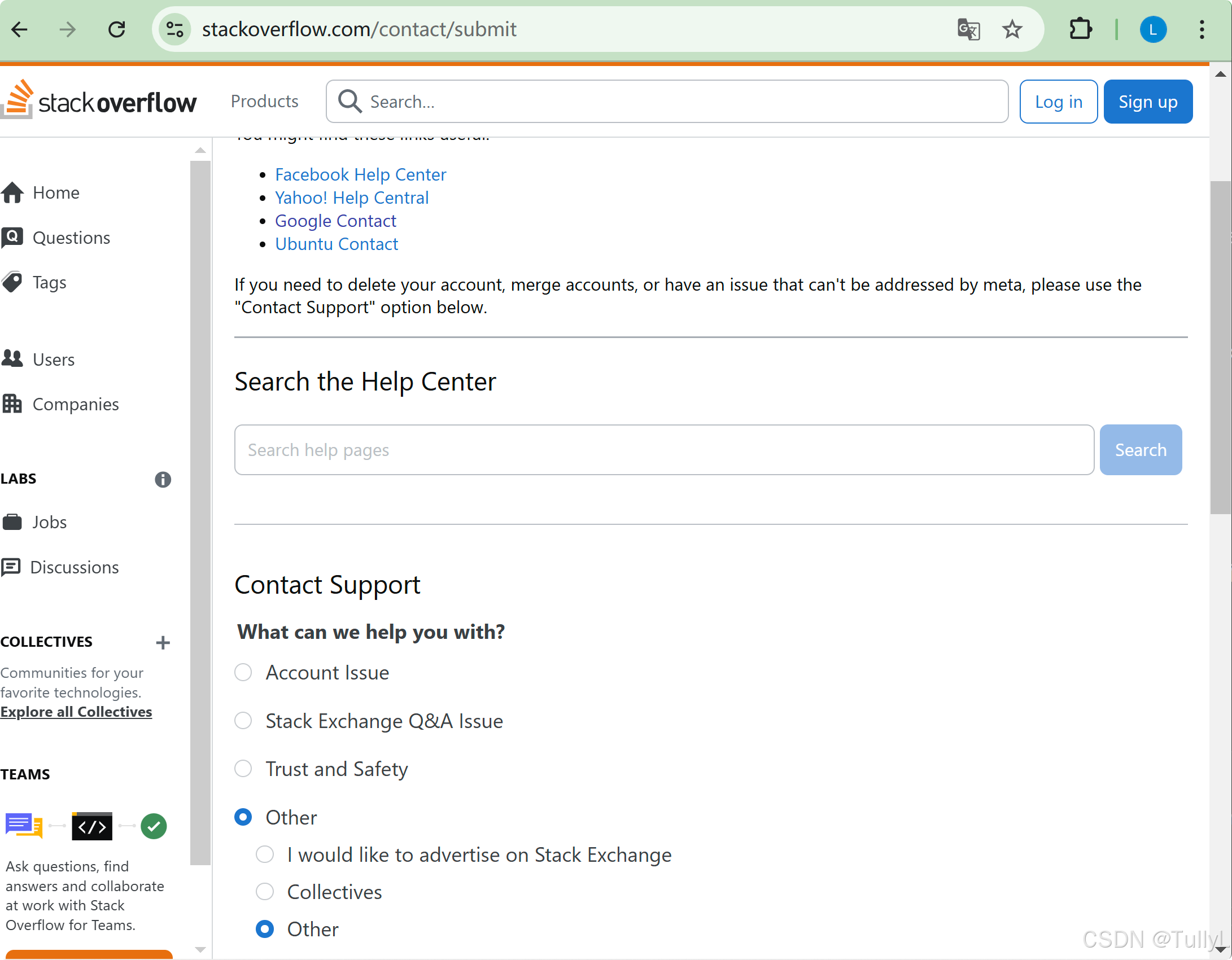Click the Log in button
This screenshot has width=1232, height=960.
coord(1059,102)
